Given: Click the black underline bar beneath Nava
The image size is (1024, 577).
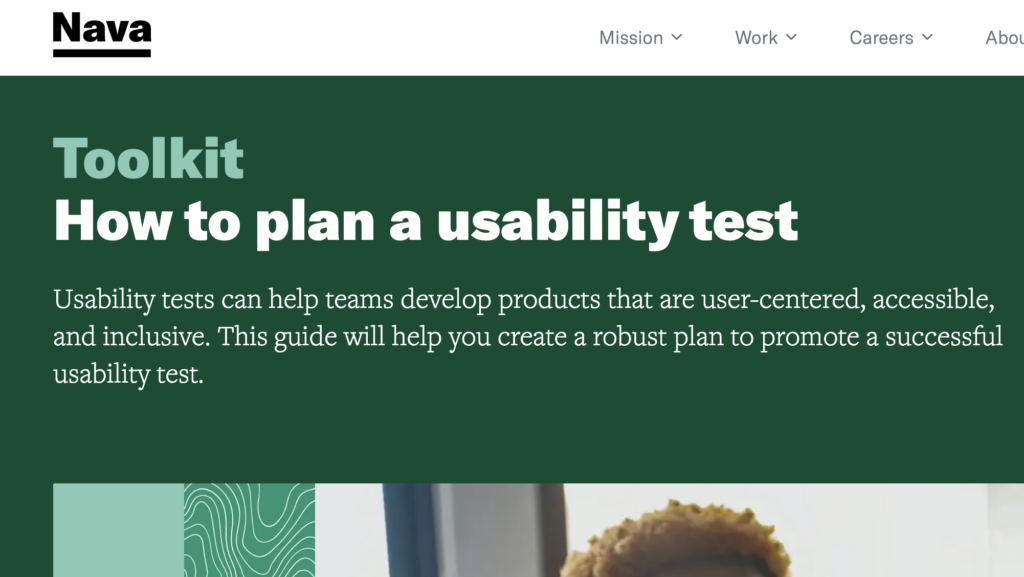Looking at the screenshot, I should click(101, 52).
